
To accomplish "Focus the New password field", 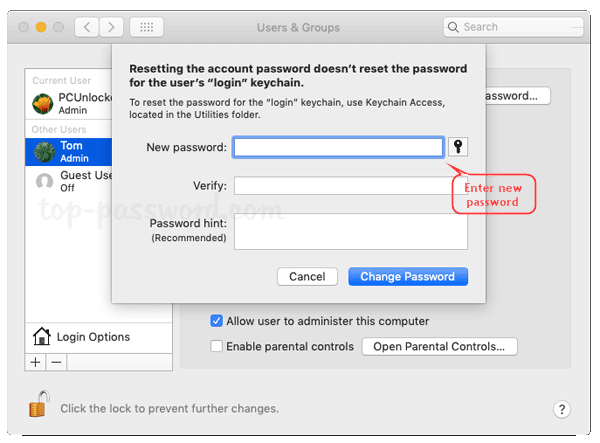I will tap(338, 148).
